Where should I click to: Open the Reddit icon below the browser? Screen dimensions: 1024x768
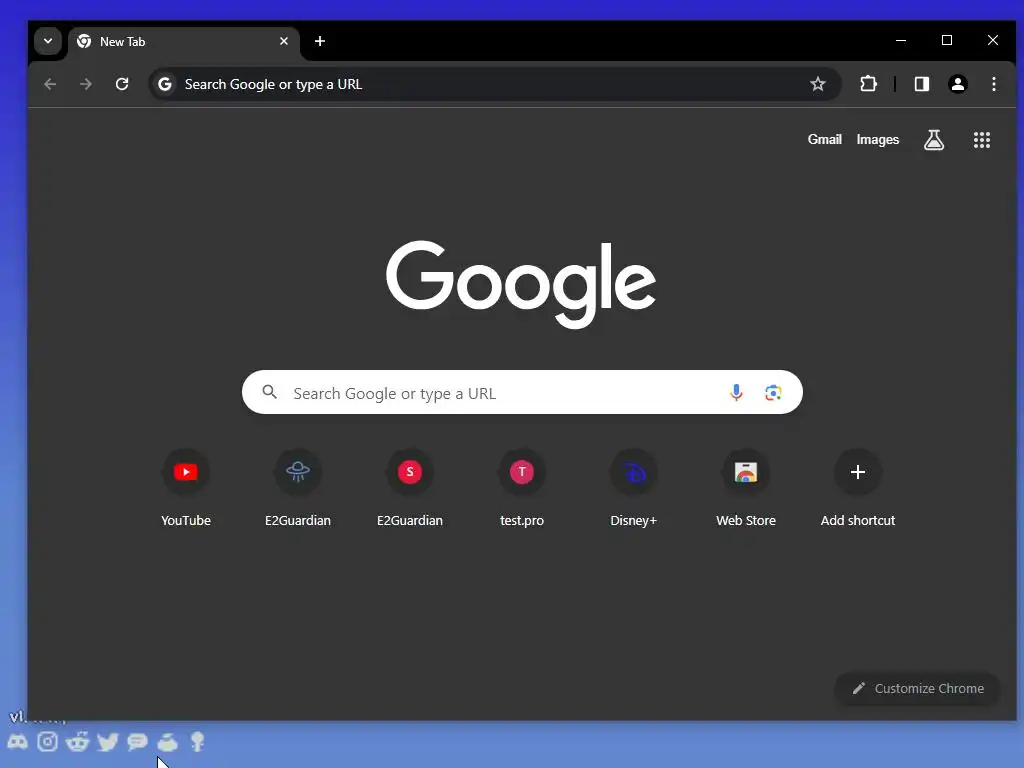coord(78,742)
